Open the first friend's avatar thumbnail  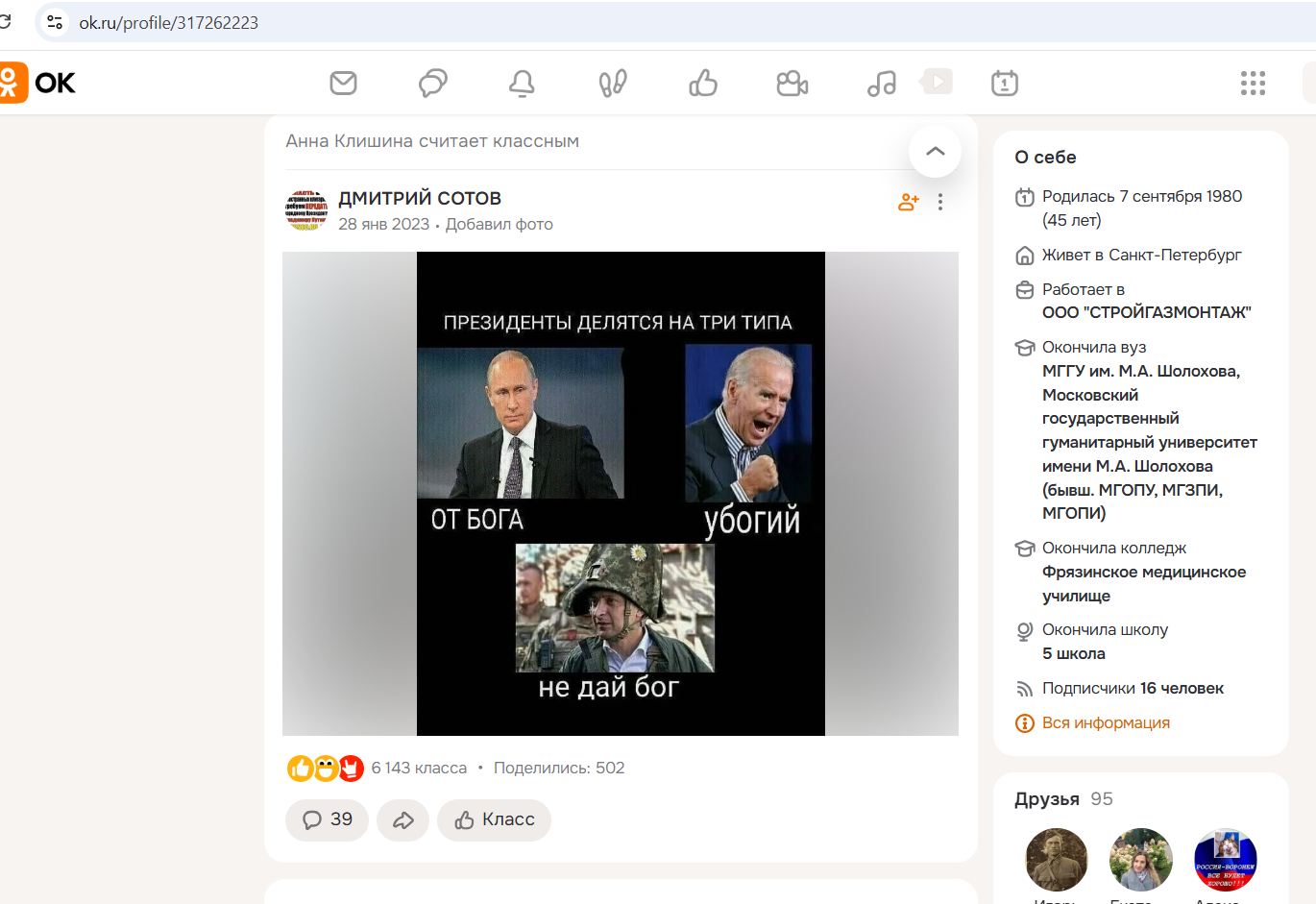click(1056, 860)
